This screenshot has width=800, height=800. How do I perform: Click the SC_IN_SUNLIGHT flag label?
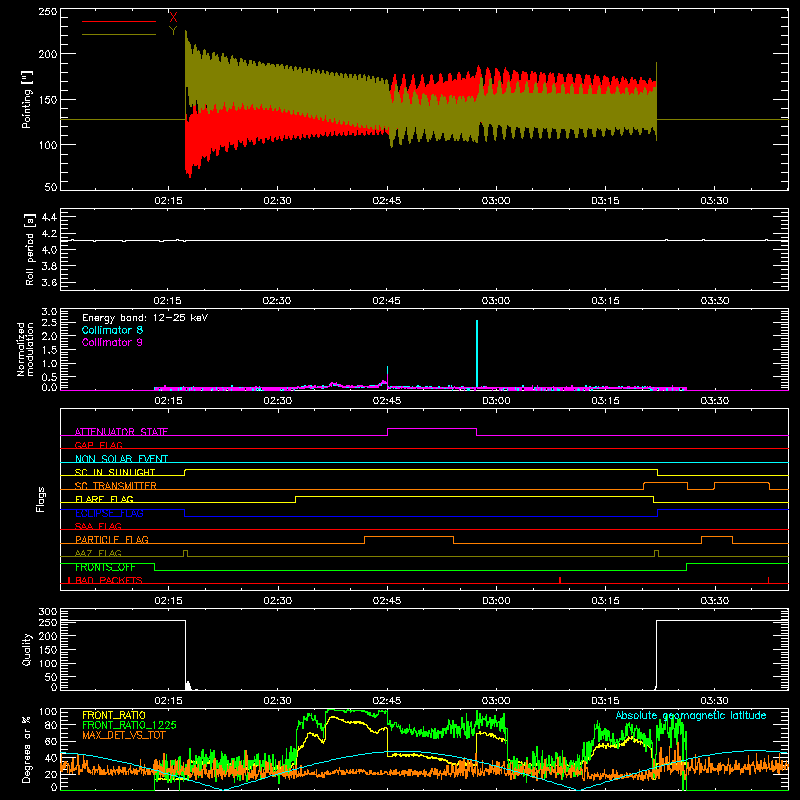pos(115,472)
